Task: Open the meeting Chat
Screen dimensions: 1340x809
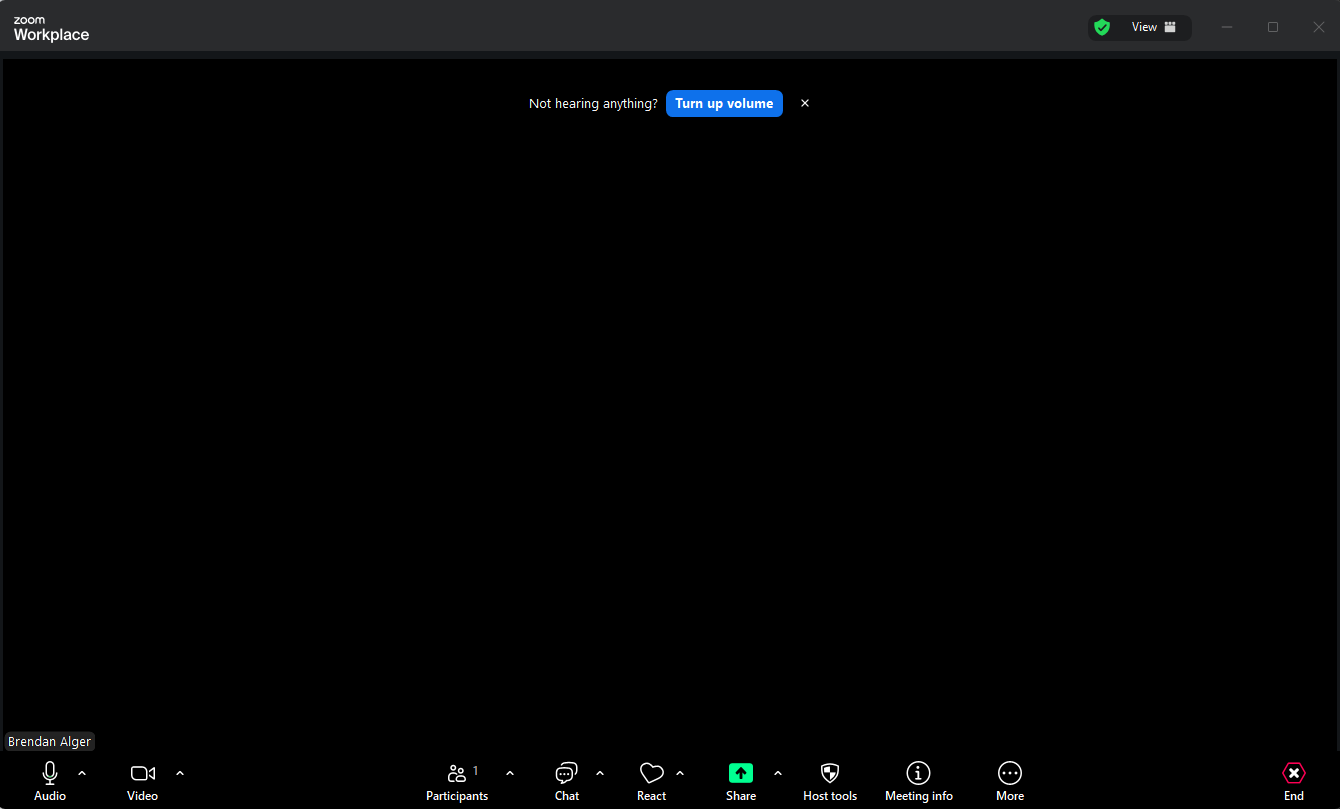Action: pos(566,780)
